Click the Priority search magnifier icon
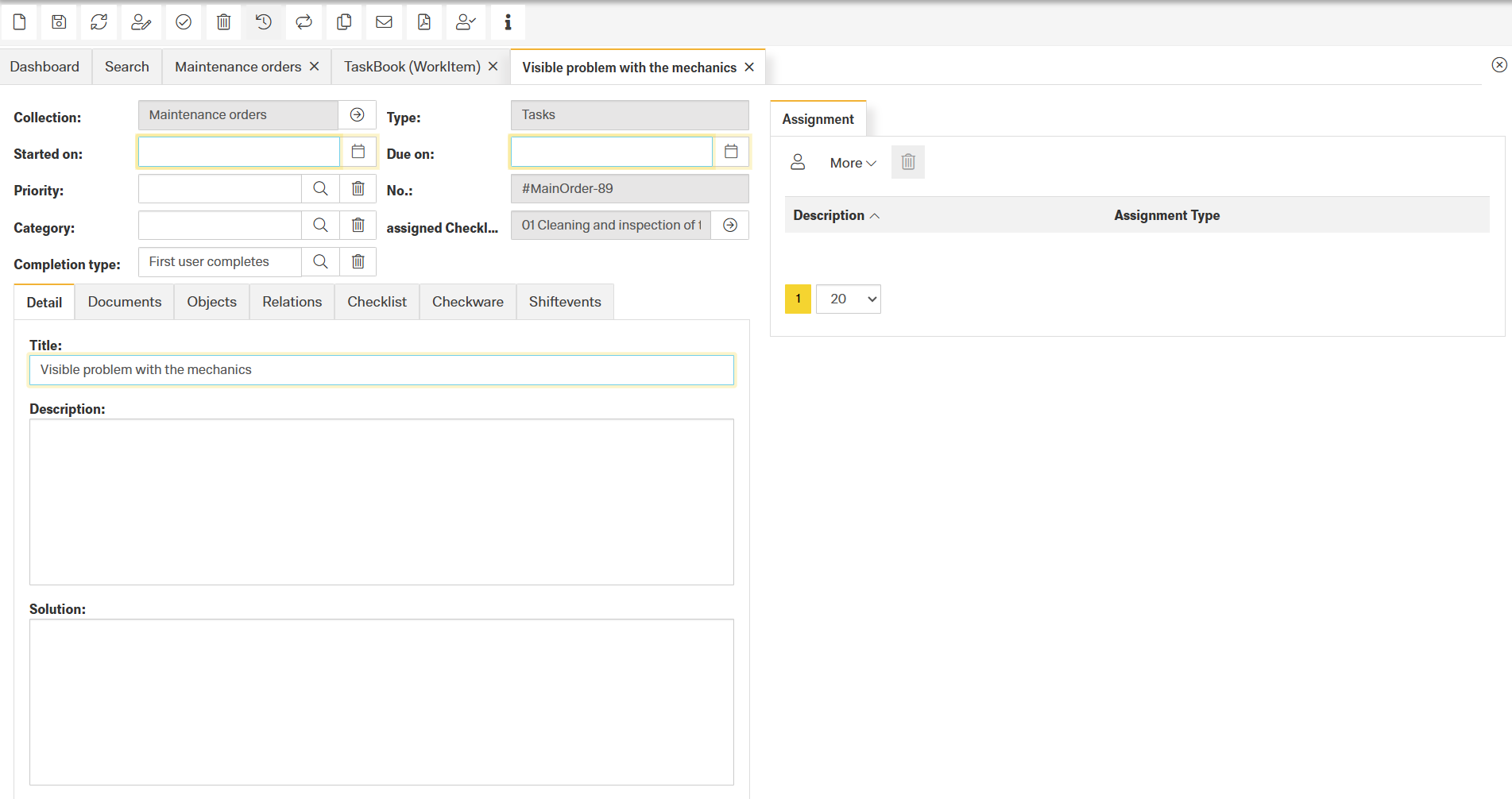The image size is (1512, 799). 320,189
